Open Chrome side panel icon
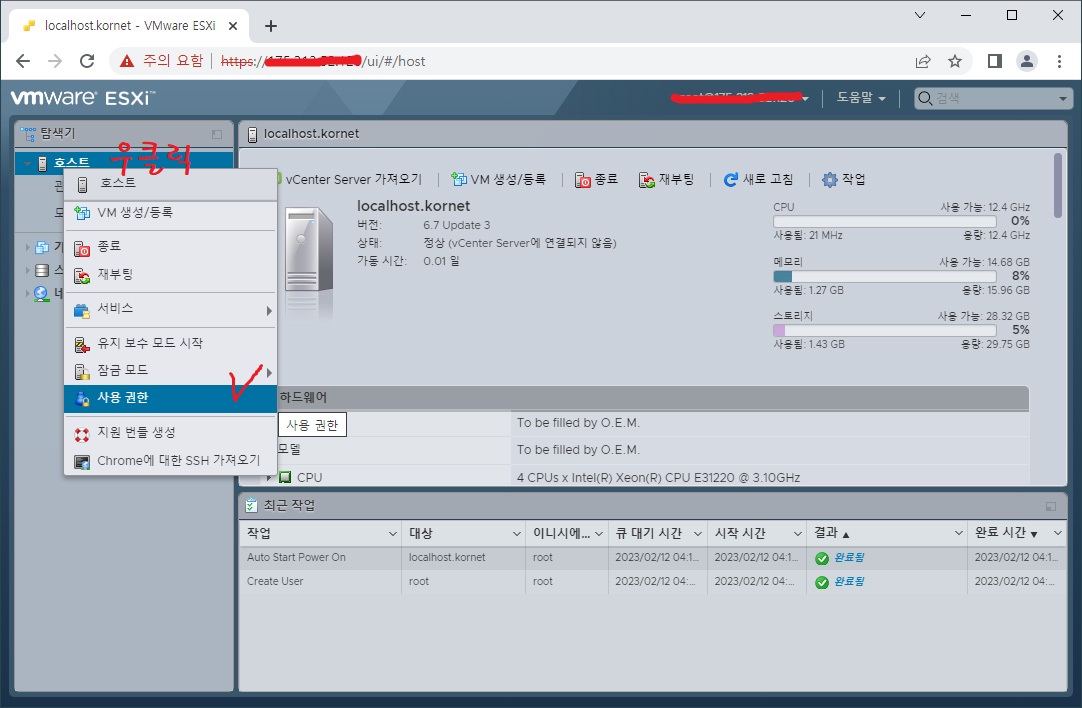The image size is (1082, 708). (994, 61)
